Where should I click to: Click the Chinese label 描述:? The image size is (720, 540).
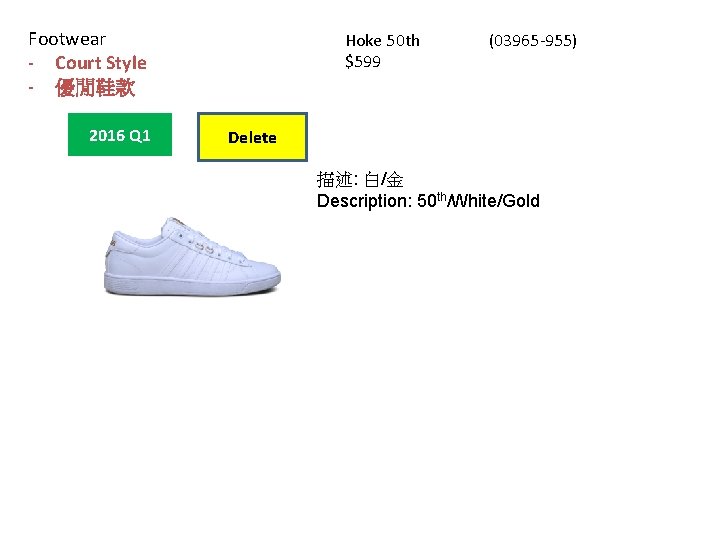(337, 180)
